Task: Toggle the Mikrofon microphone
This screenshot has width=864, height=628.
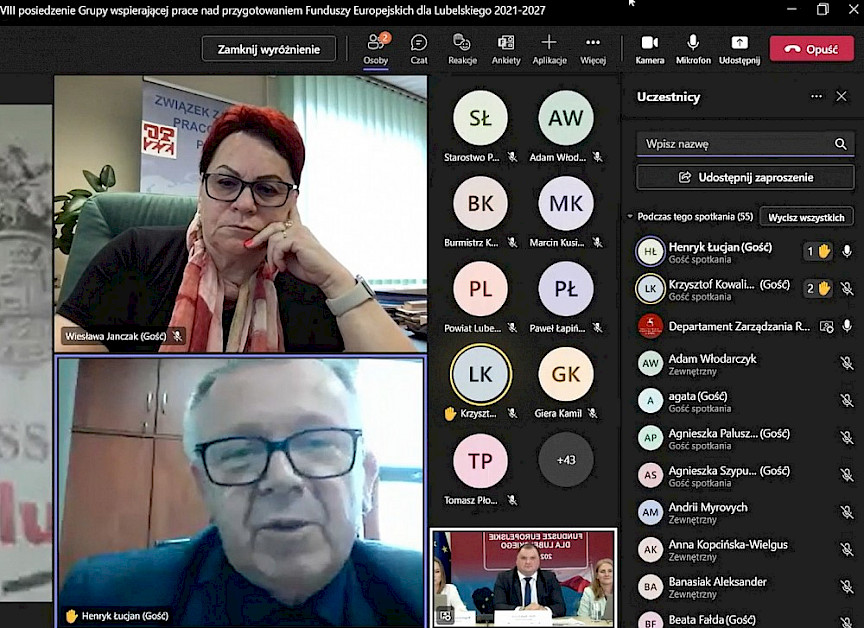Action: [693, 49]
